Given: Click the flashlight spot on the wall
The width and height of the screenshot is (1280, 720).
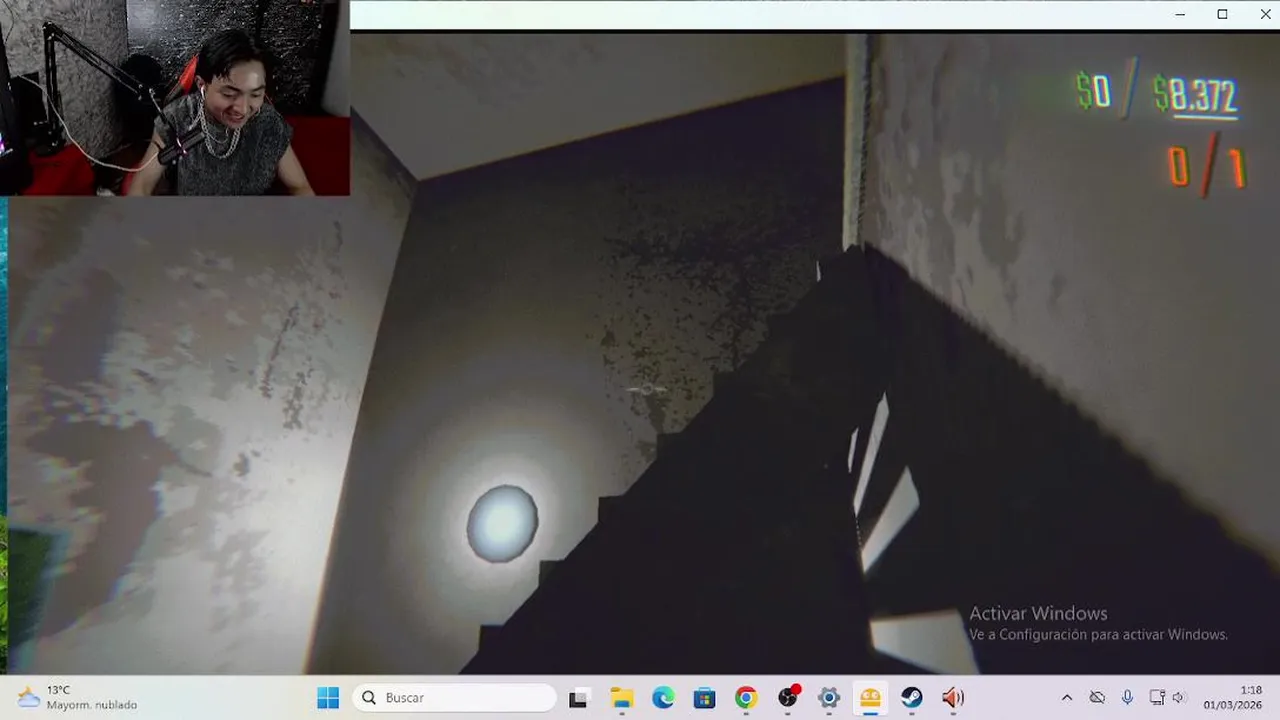Looking at the screenshot, I should pyautogui.click(x=502, y=523).
